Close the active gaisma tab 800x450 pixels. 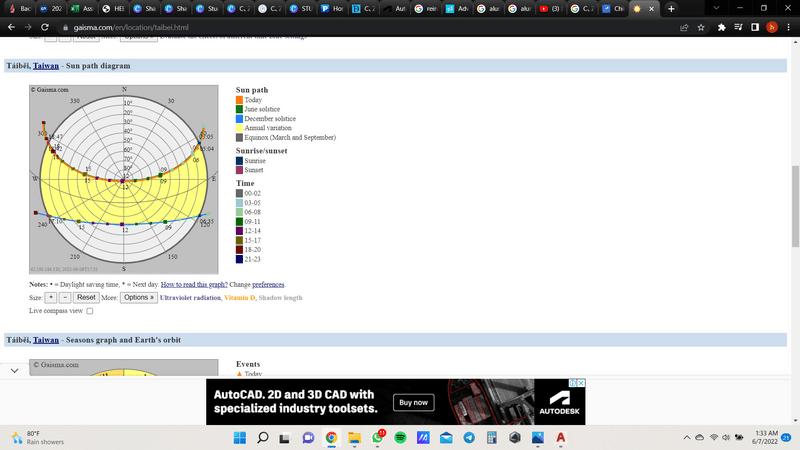coord(652,9)
